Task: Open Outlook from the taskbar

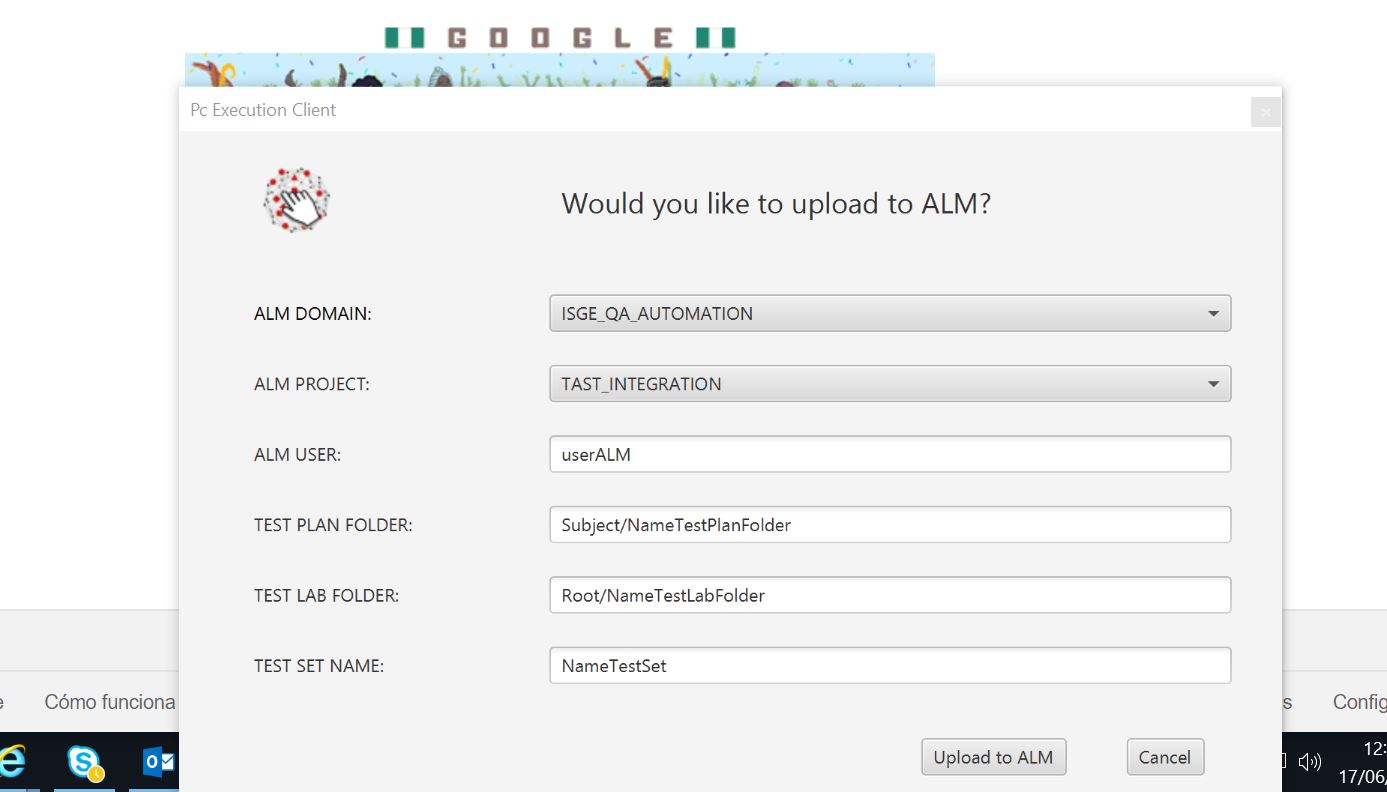Action: pyautogui.click(x=159, y=763)
